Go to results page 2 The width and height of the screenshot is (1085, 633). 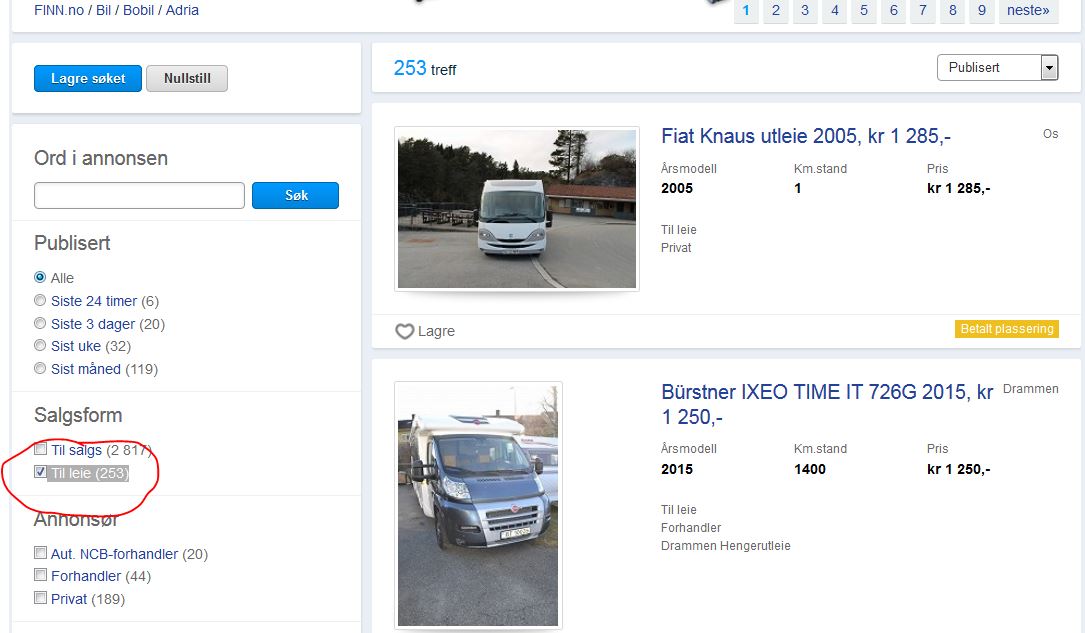click(776, 10)
